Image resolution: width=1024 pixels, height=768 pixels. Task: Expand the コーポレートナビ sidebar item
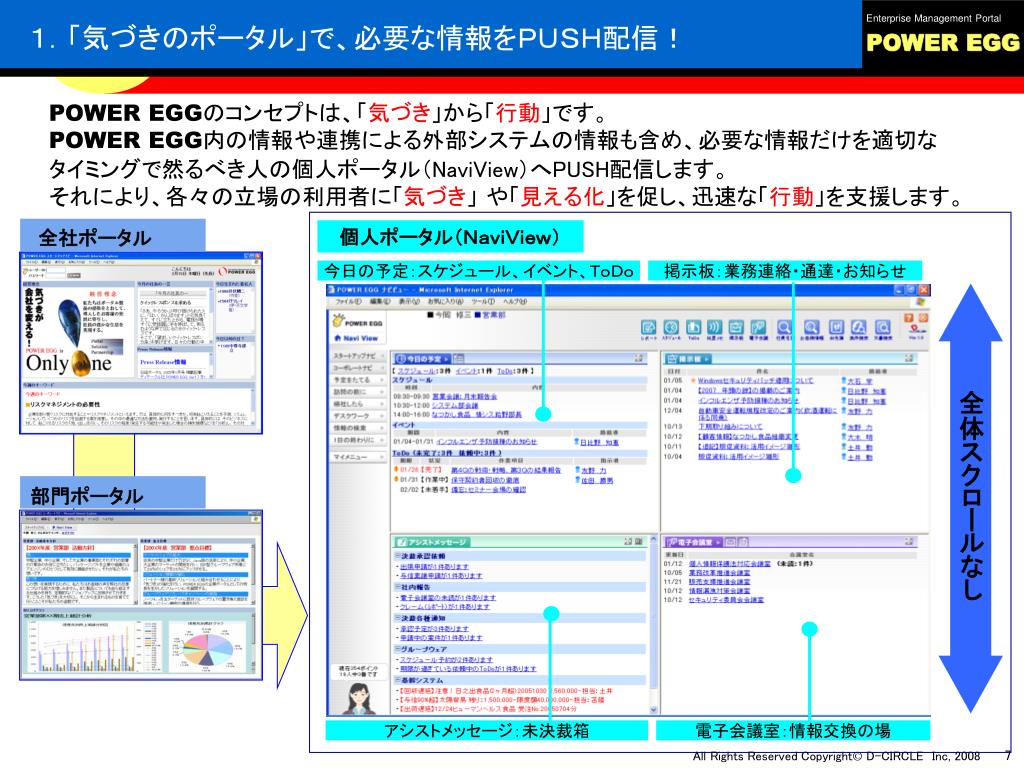pyautogui.click(x=359, y=368)
